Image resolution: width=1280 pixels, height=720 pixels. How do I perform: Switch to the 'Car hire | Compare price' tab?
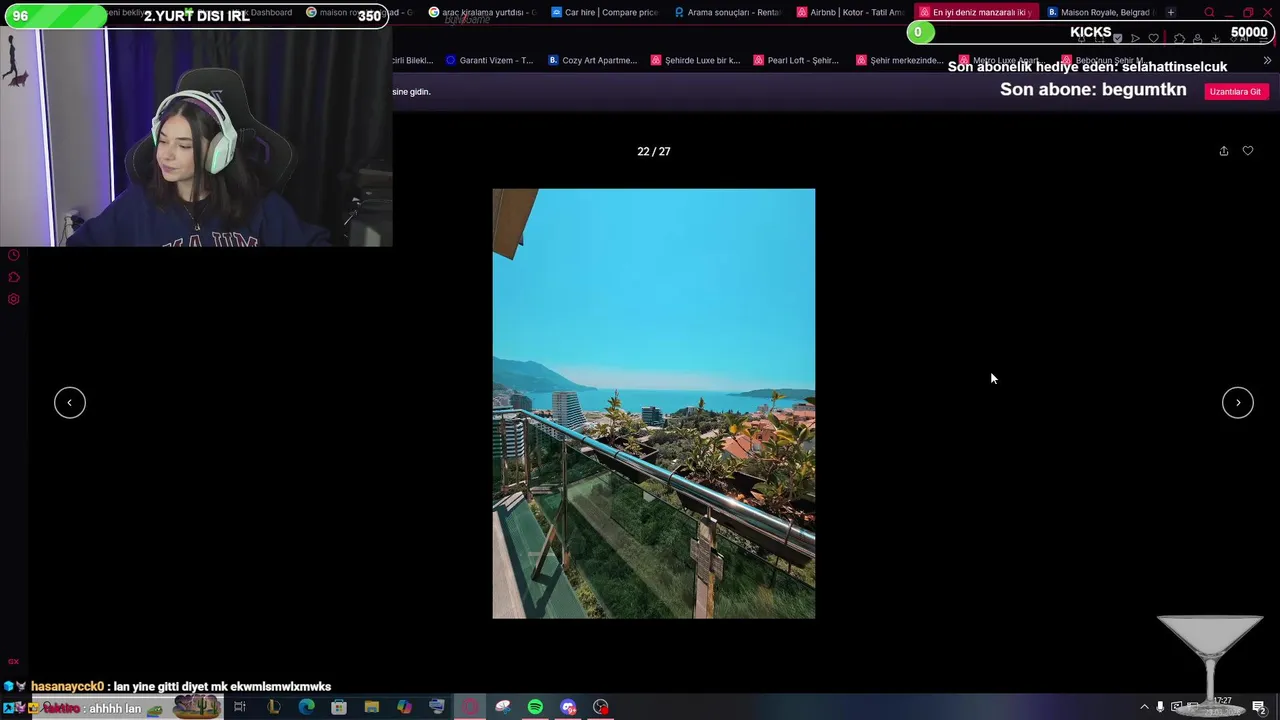tap(605, 12)
